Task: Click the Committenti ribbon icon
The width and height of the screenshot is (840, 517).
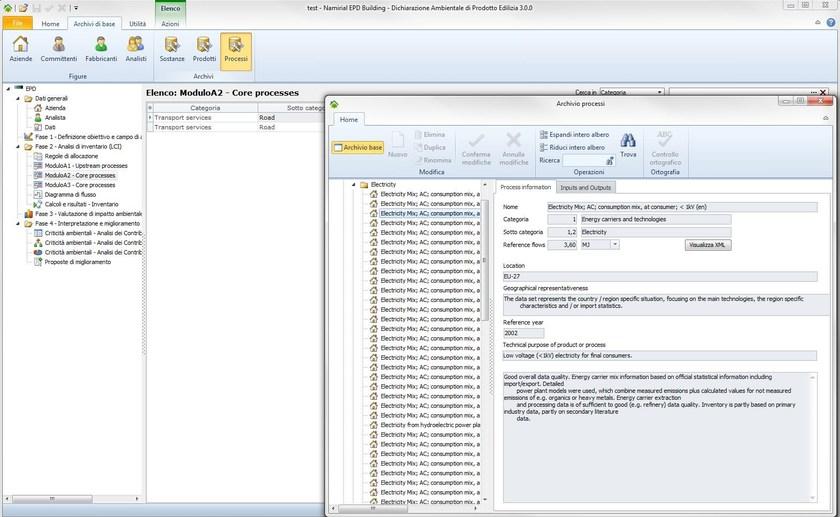Action: 58,49
